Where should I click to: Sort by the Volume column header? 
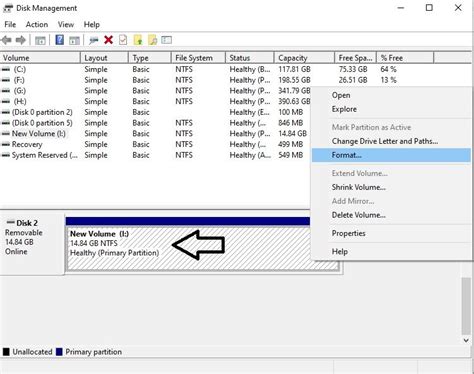click(40, 58)
